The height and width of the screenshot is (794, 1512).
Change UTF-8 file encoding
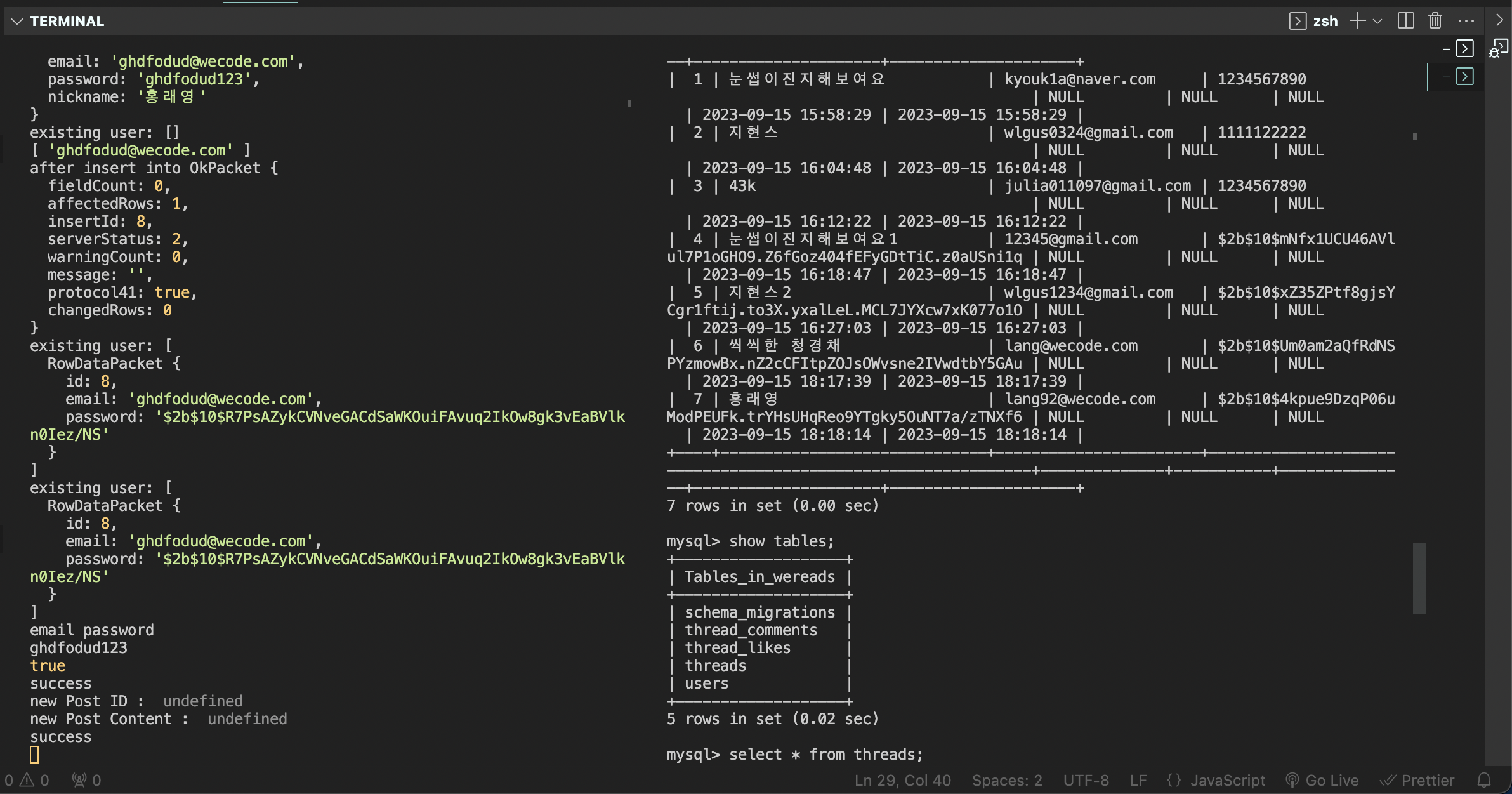click(1086, 780)
